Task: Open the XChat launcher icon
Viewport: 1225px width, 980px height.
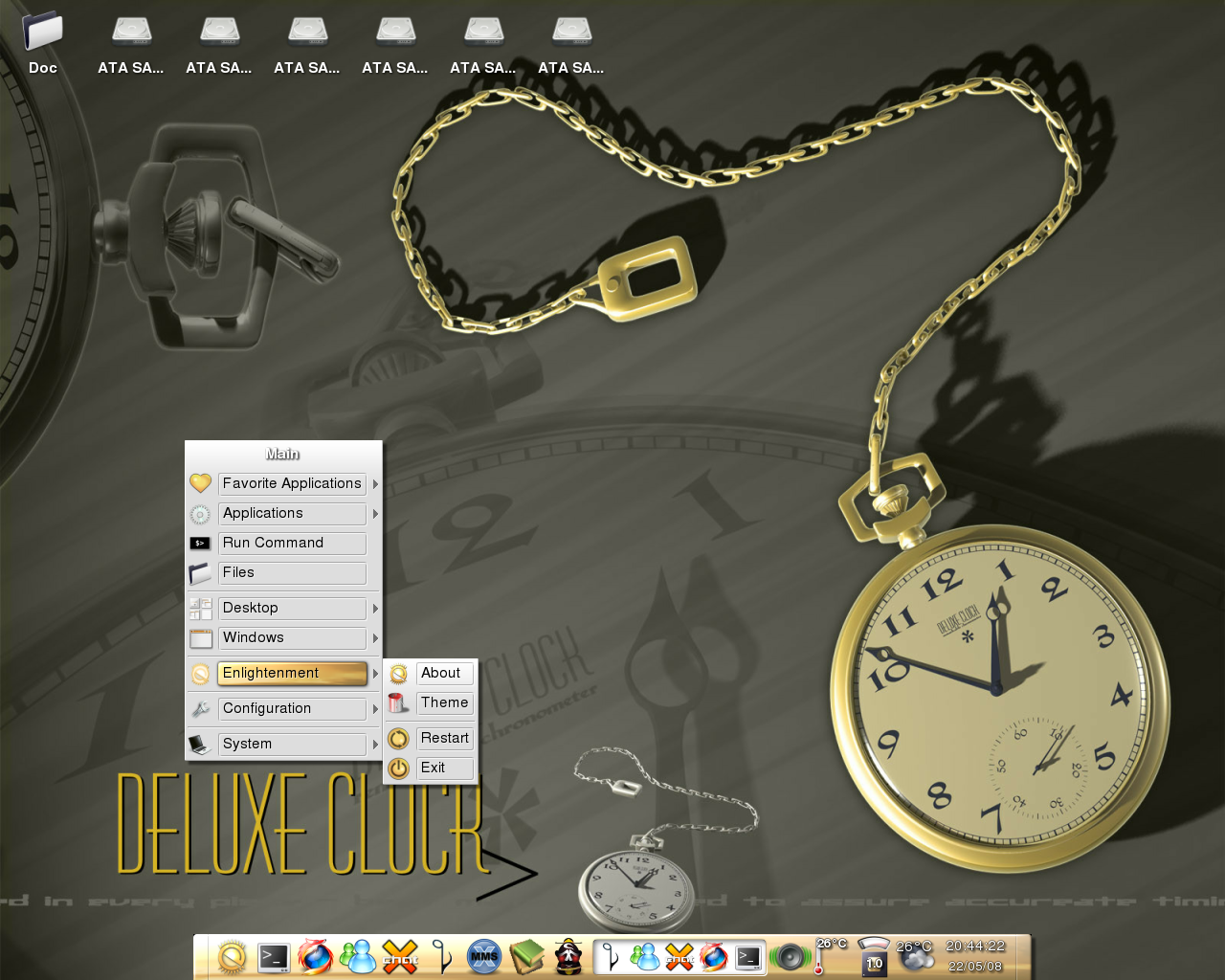Action: 400,956
